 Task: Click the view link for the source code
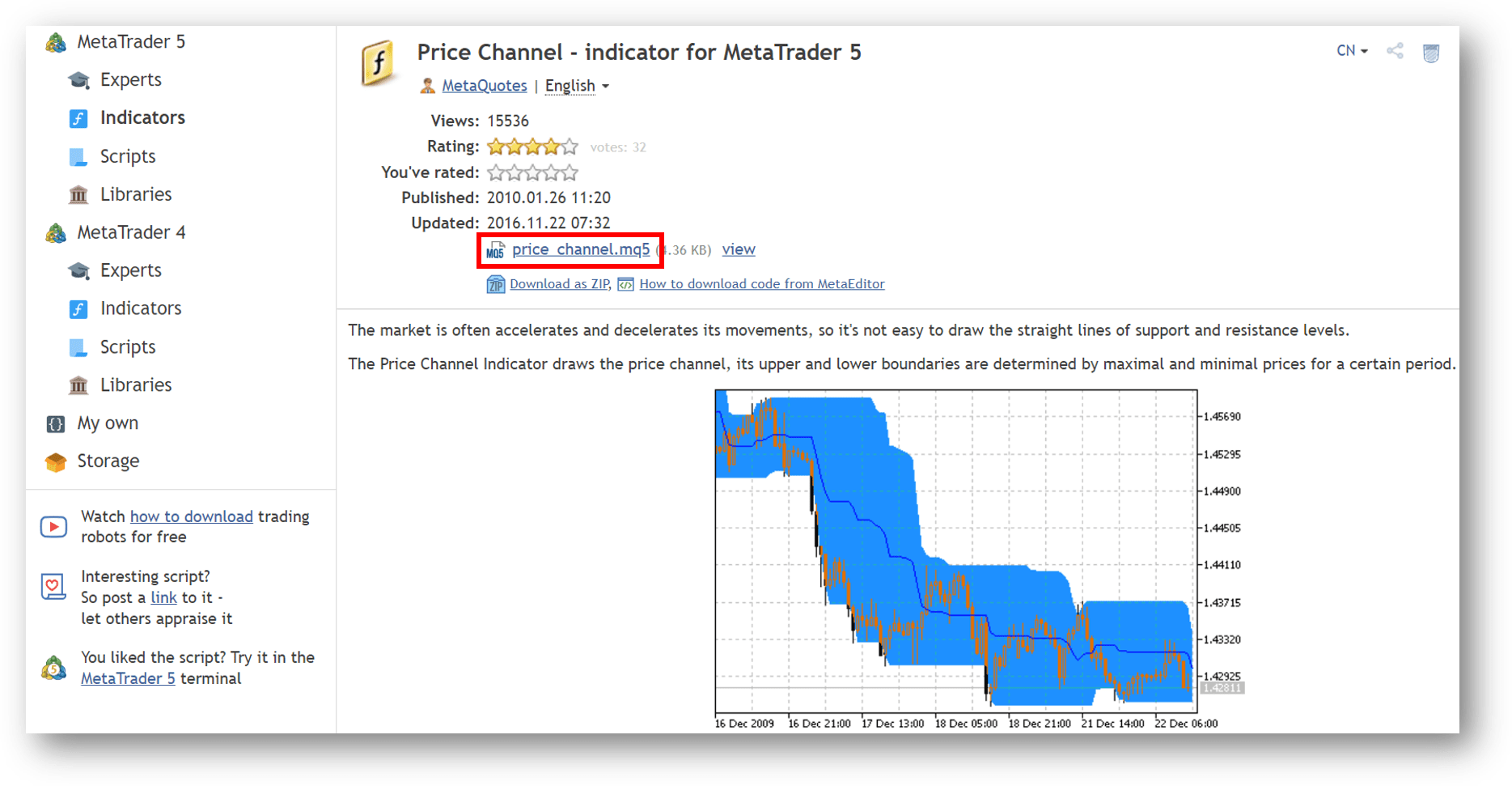click(739, 250)
